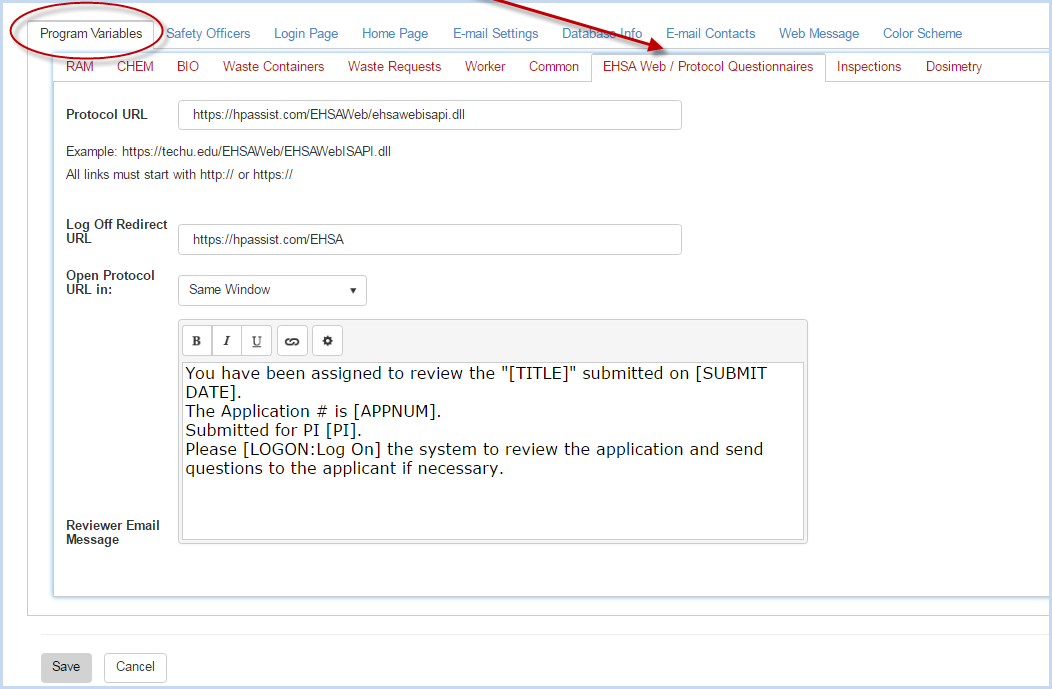Open the Same Window dropdown
This screenshot has width=1052, height=689.
[x=272, y=290]
